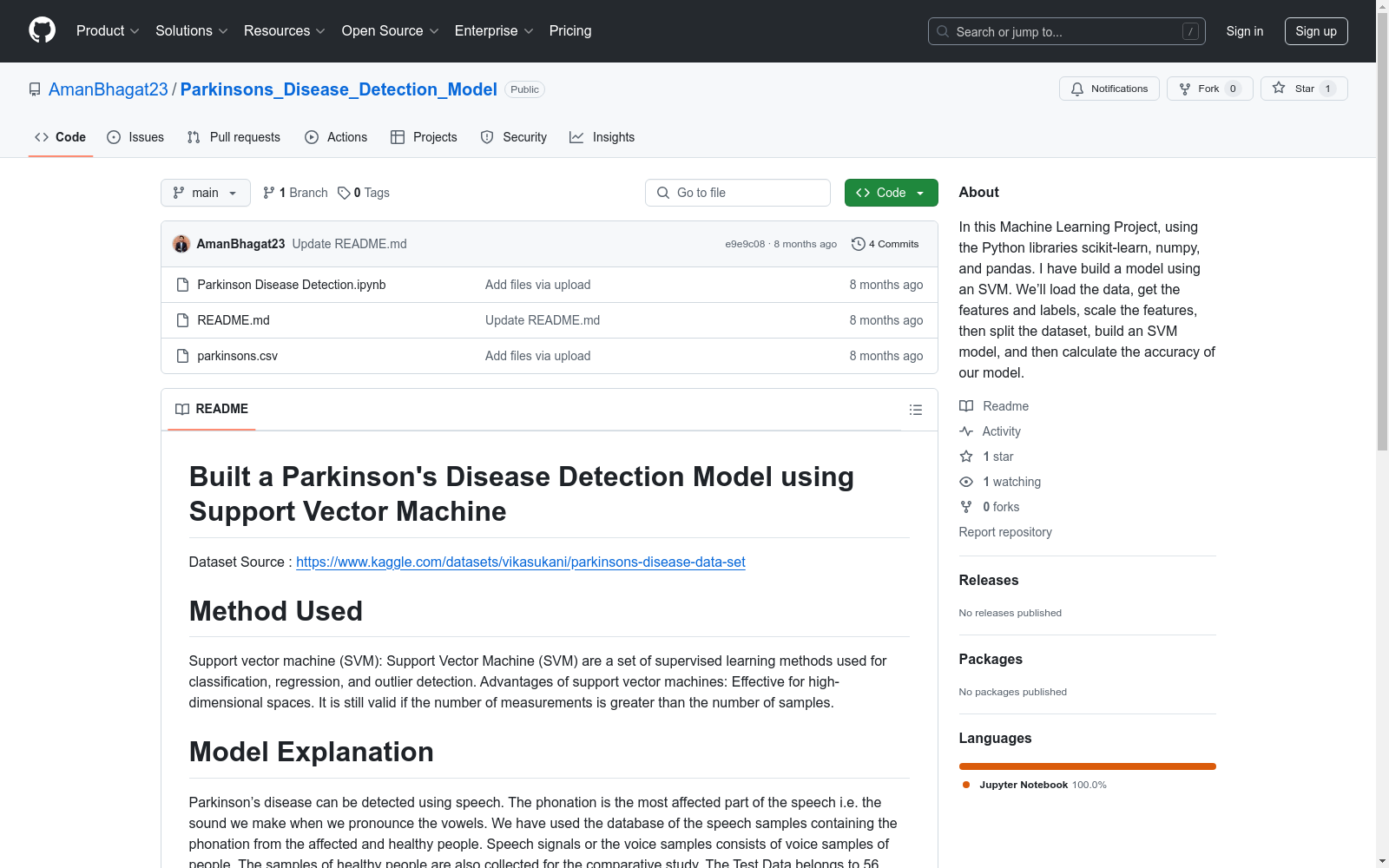View the 1 Branch link
Viewport: 1389px width, 868px height.
pos(295,193)
